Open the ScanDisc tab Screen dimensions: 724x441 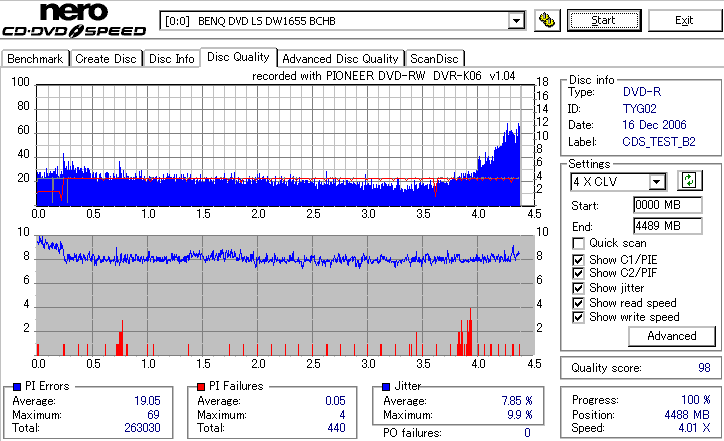(434, 59)
